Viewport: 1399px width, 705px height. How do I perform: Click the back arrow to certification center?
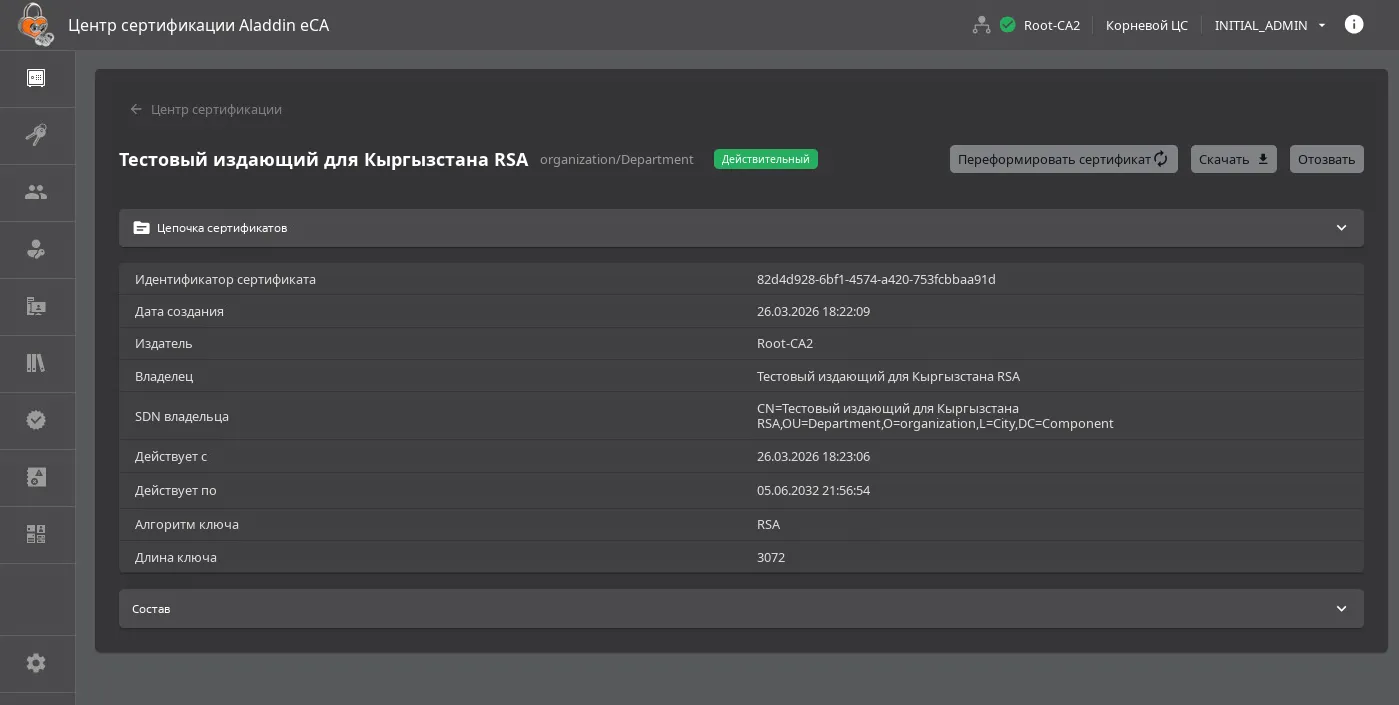click(x=136, y=109)
